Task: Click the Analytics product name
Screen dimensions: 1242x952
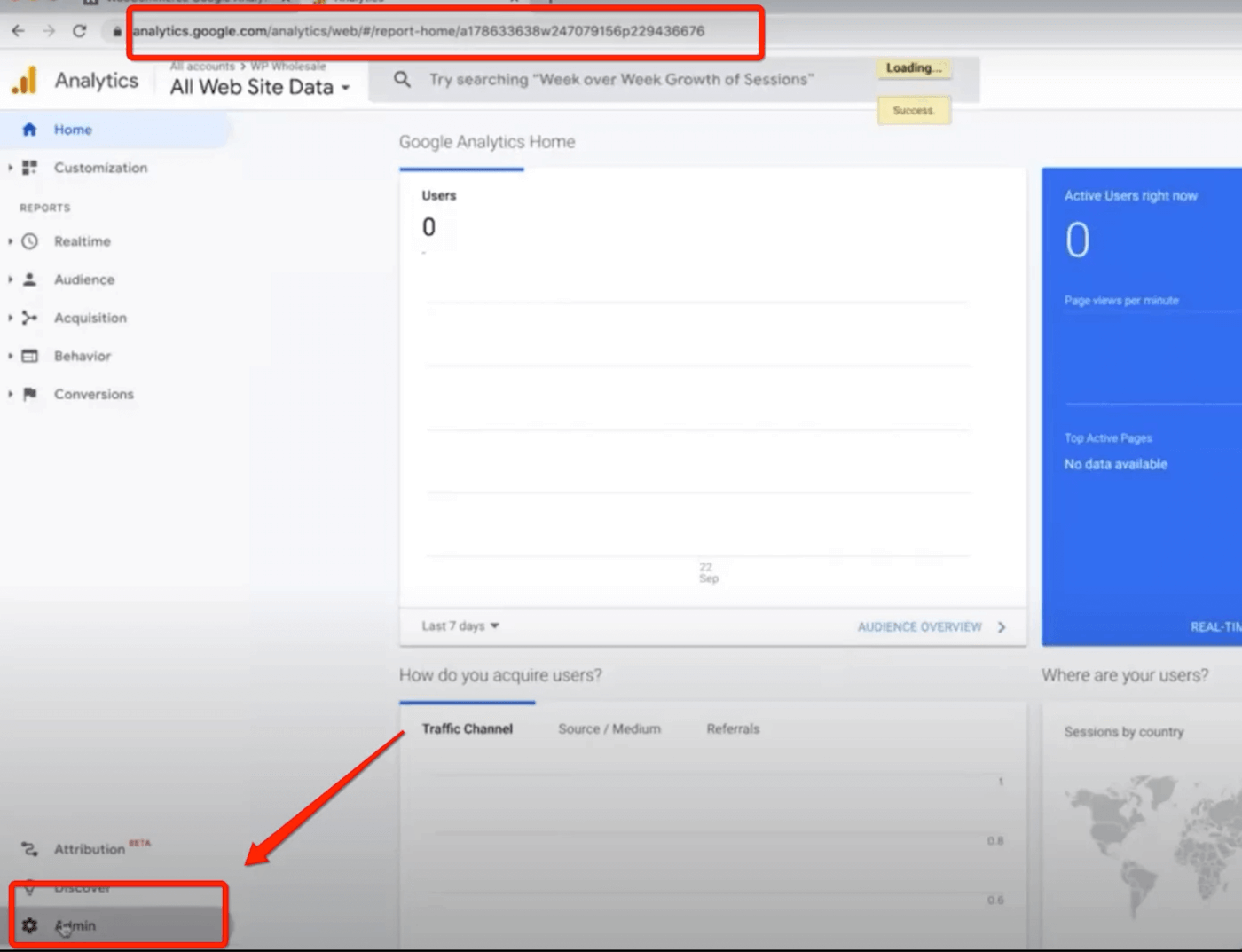Action: (x=97, y=81)
